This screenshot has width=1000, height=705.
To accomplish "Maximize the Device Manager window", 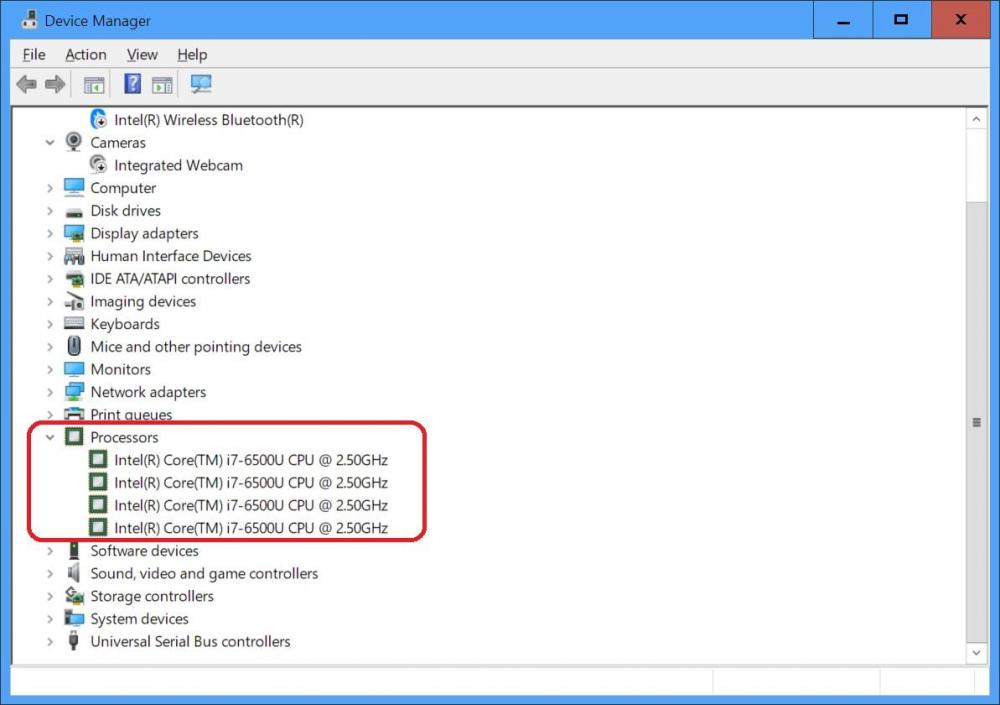I will (901, 20).
